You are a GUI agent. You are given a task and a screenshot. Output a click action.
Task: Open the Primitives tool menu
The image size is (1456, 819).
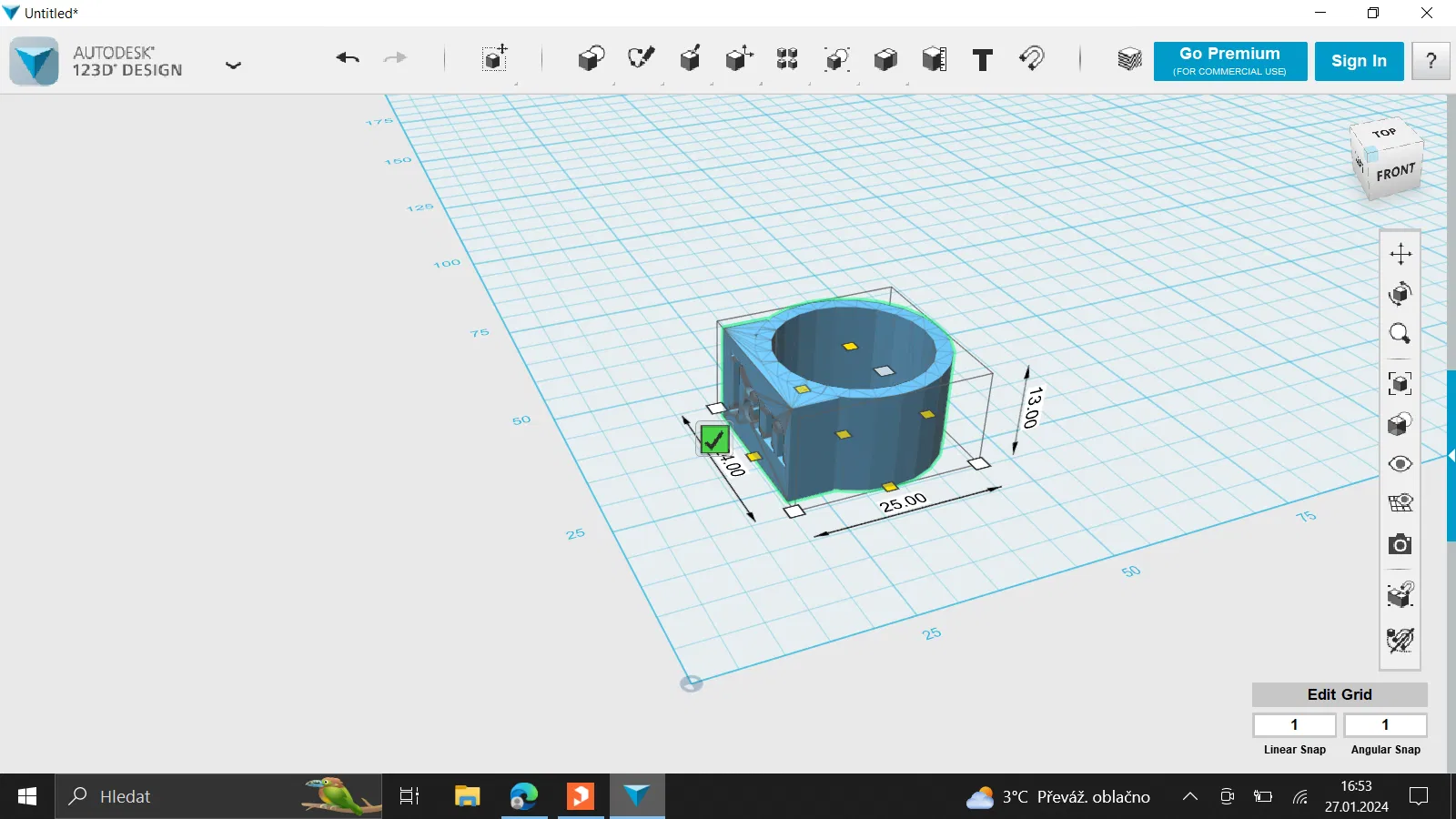(x=591, y=60)
